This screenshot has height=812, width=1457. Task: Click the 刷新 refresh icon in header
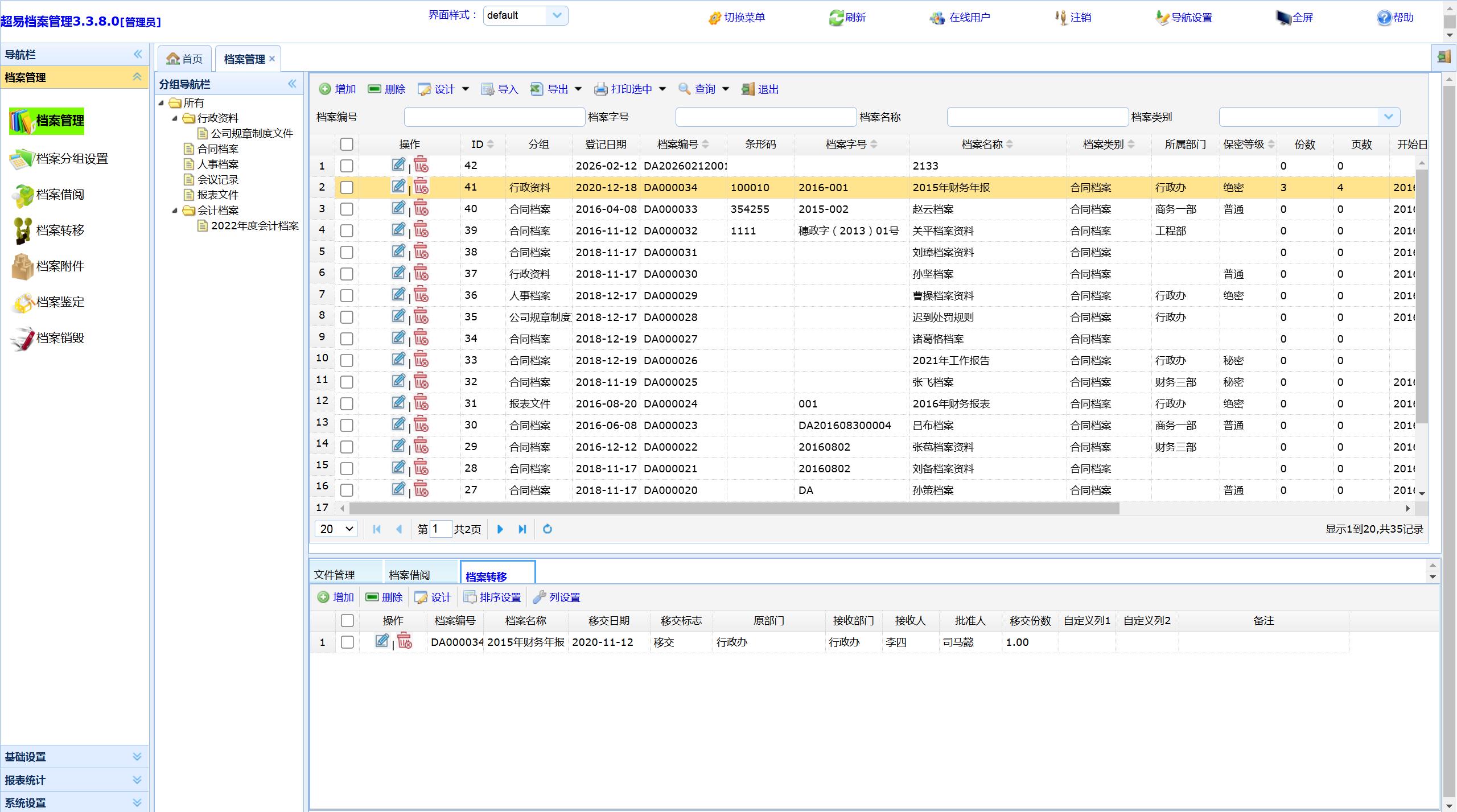tap(835, 18)
